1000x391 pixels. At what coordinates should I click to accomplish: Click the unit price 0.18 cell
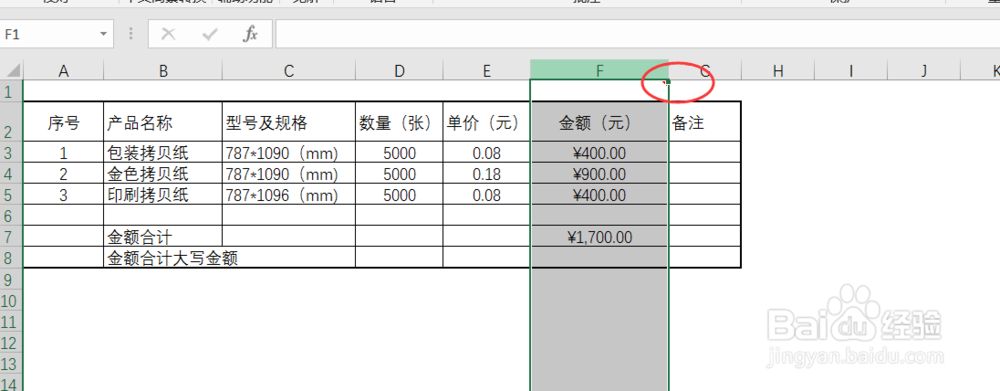click(487, 173)
